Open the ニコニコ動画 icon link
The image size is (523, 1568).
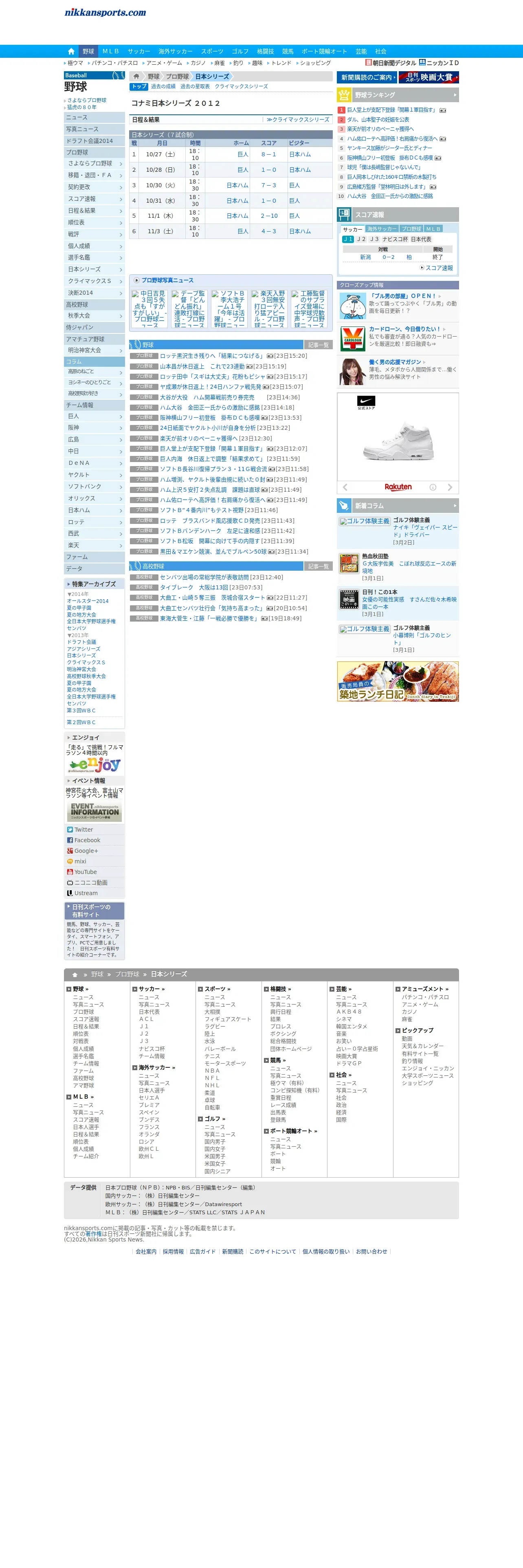click(x=70, y=883)
